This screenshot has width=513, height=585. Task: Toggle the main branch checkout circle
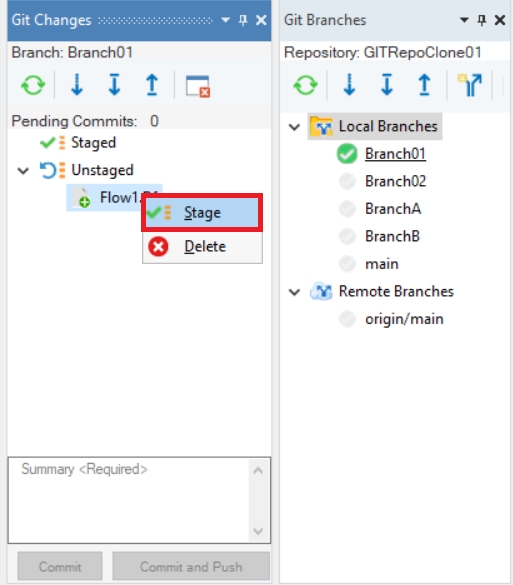click(x=347, y=264)
